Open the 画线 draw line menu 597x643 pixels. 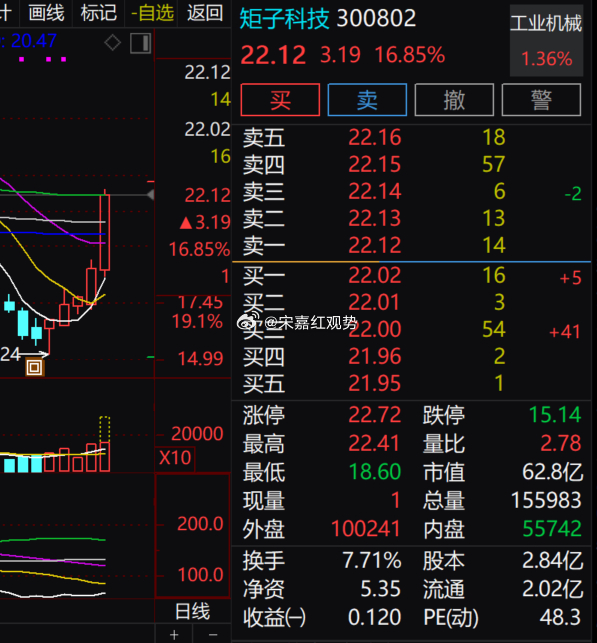point(46,13)
